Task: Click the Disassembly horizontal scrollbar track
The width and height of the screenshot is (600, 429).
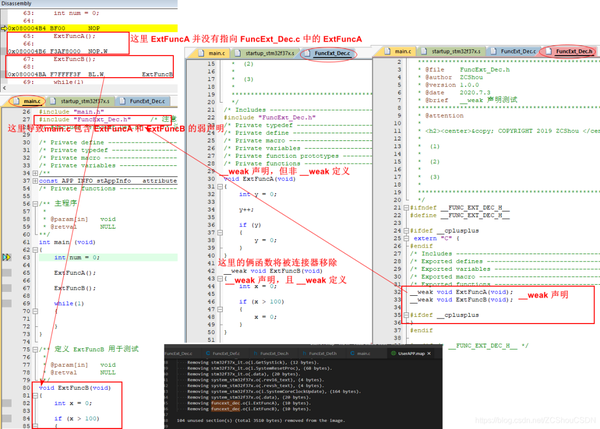Action: (x=92, y=88)
